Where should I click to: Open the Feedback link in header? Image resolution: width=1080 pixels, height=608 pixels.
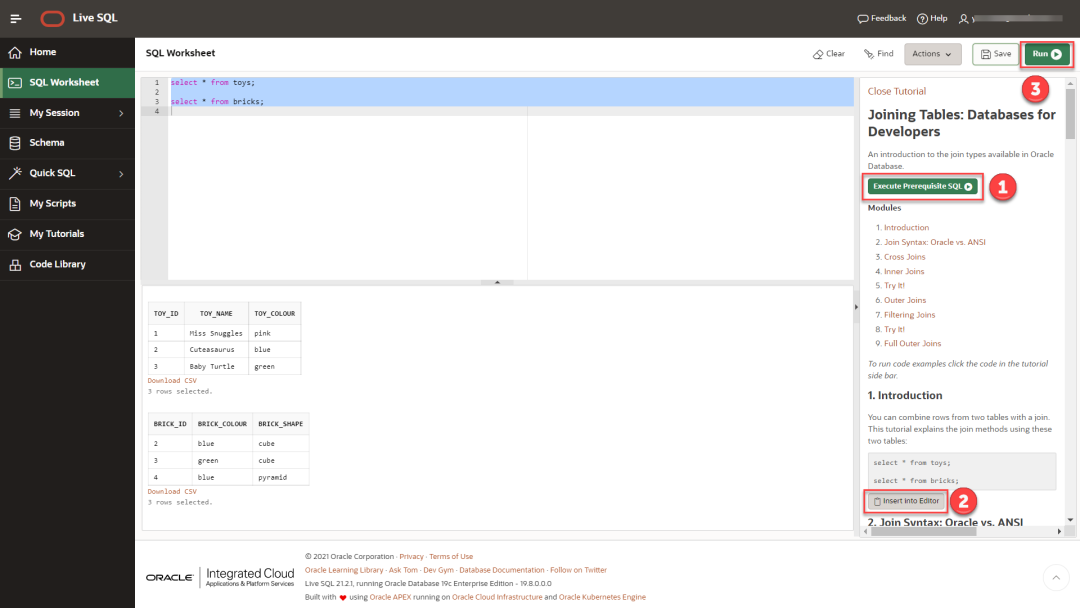[882, 19]
